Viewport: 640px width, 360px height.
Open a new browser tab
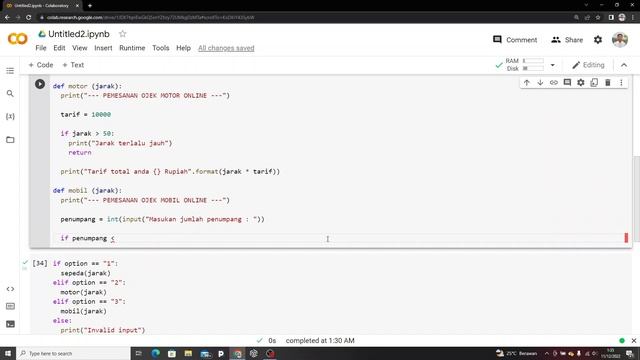(x=90, y=6)
